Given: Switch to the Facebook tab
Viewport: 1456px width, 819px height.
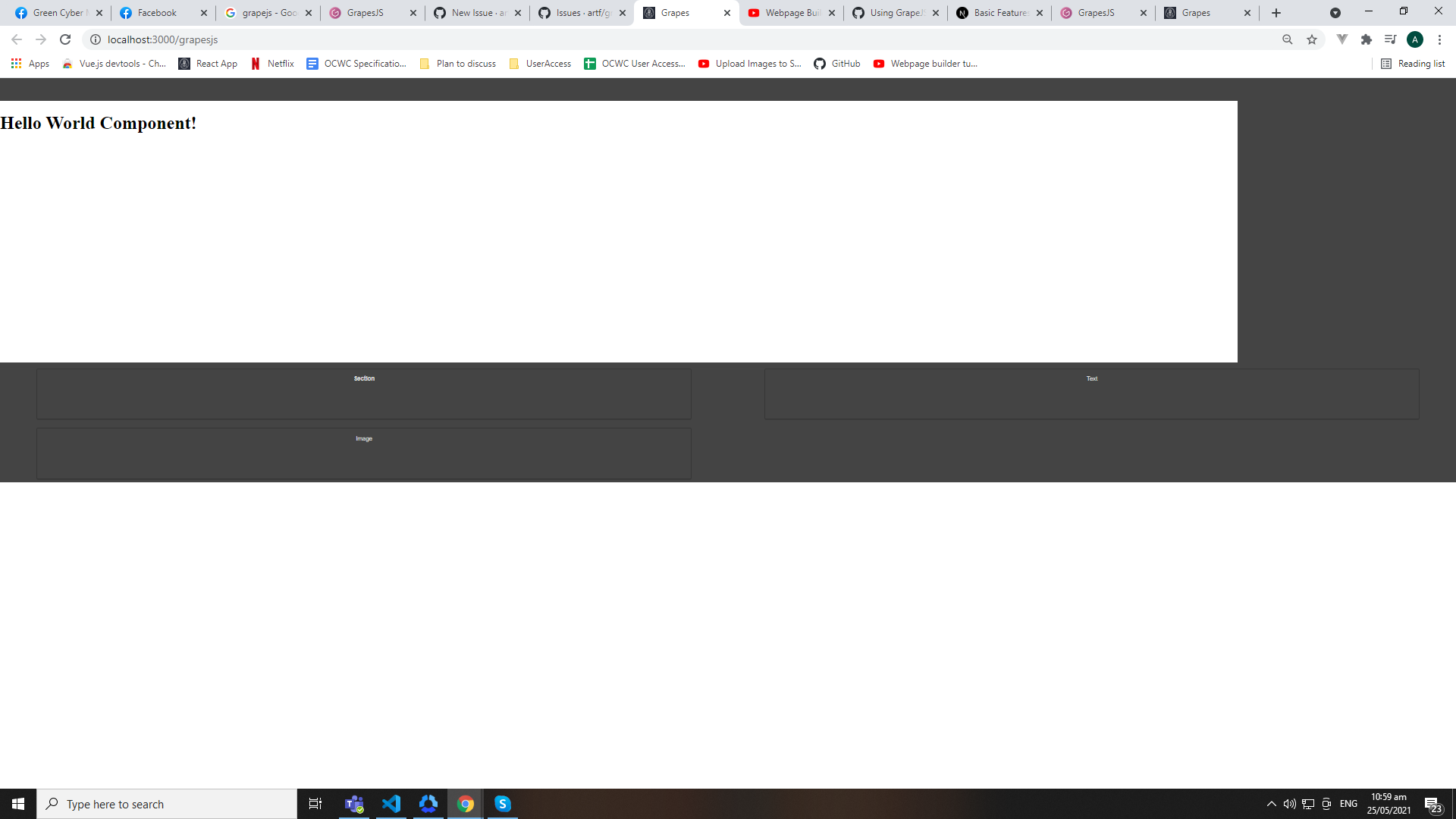Looking at the screenshot, I should click(x=157, y=13).
